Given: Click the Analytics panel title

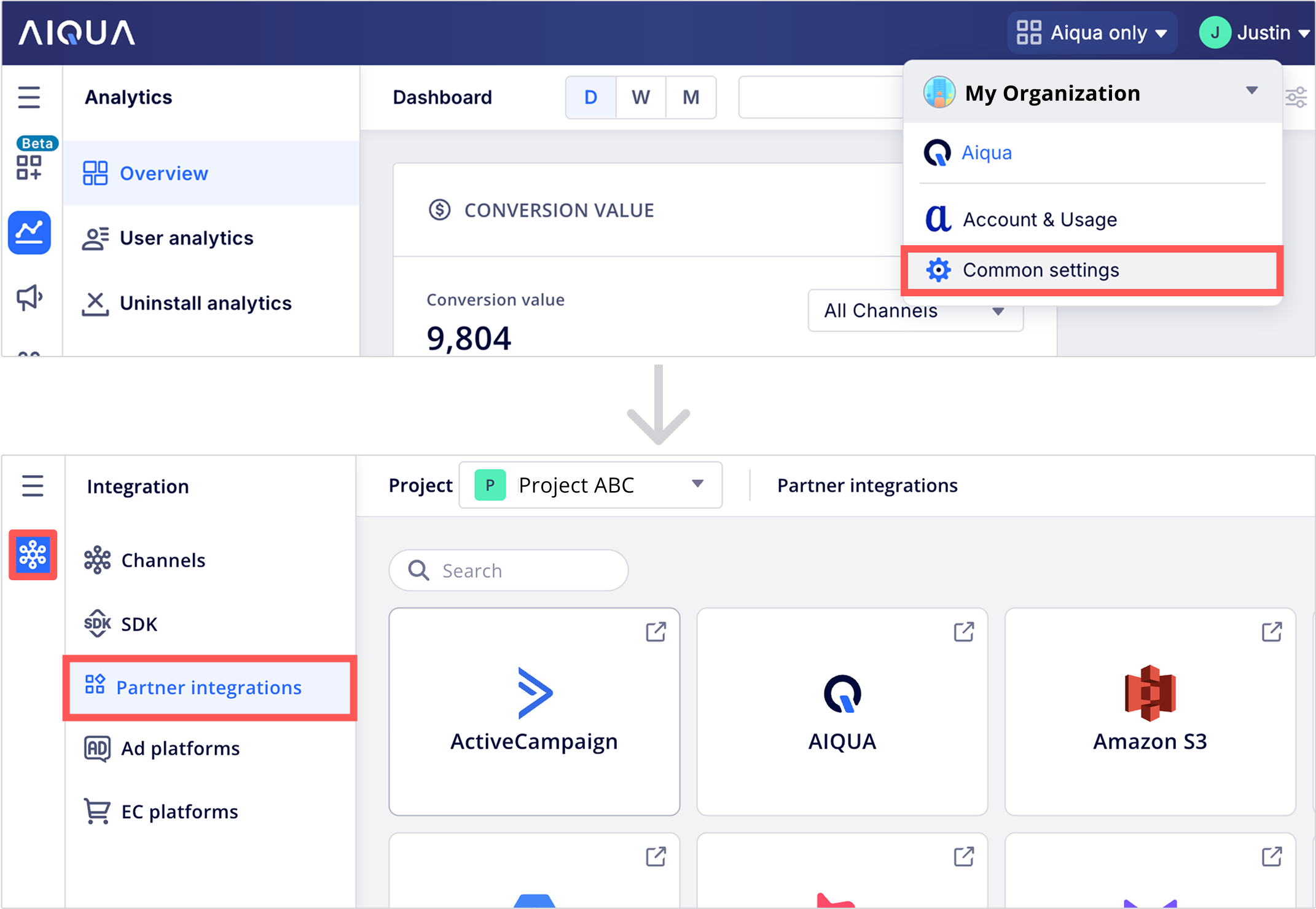Looking at the screenshot, I should click(128, 97).
